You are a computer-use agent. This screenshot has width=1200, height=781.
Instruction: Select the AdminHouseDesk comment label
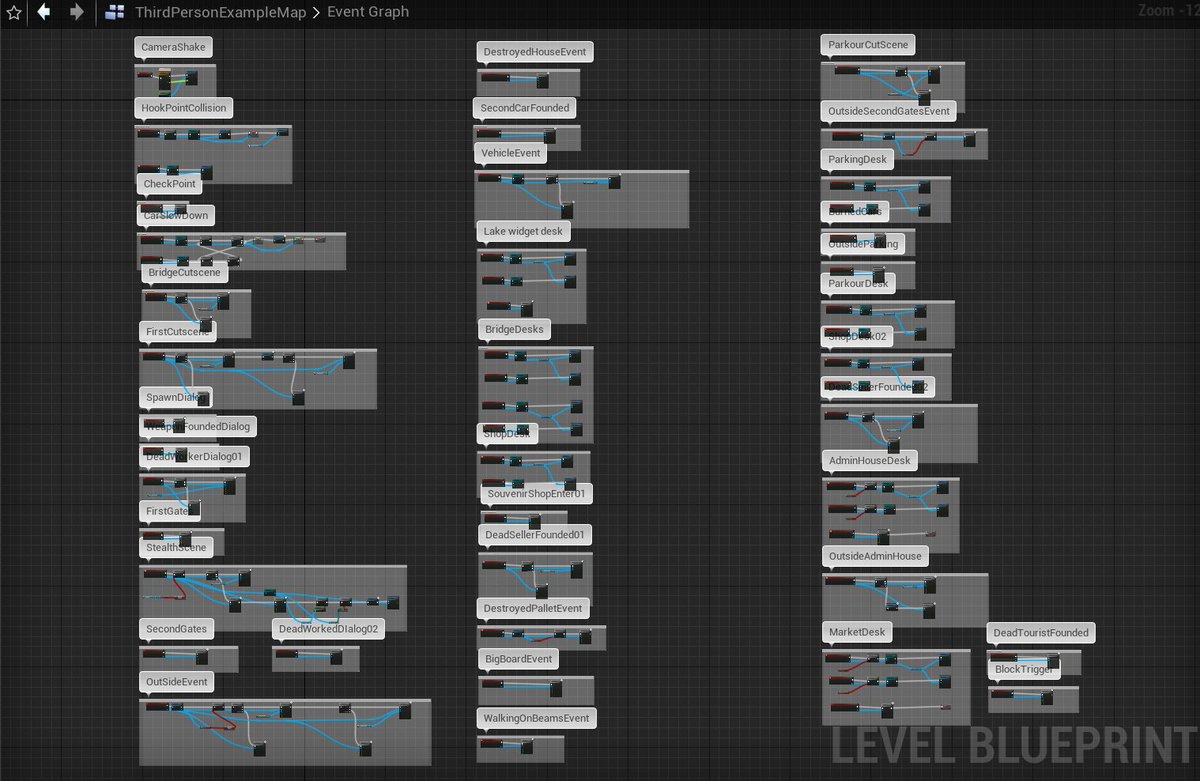pos(869,460)
